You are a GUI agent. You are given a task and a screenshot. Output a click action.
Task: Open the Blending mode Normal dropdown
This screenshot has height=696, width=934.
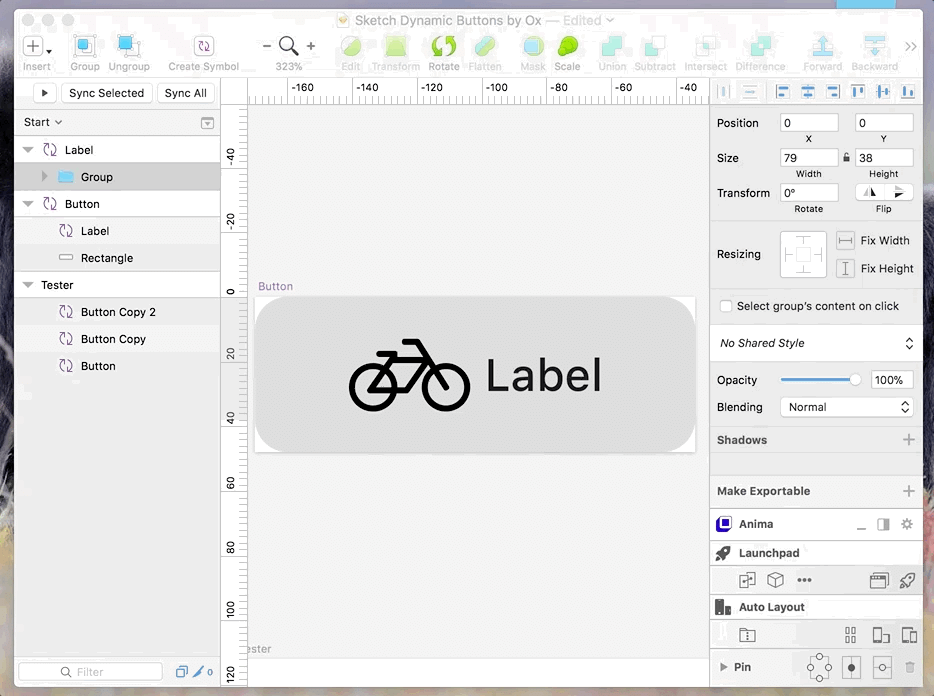tap(846, 407)
